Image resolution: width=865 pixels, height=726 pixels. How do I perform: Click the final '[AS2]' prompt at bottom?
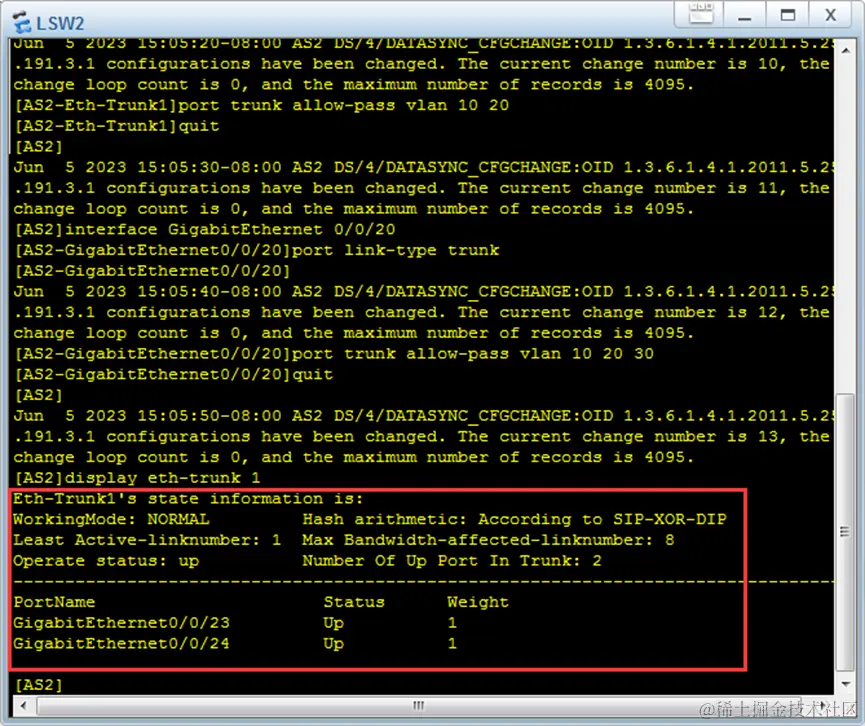39,685
